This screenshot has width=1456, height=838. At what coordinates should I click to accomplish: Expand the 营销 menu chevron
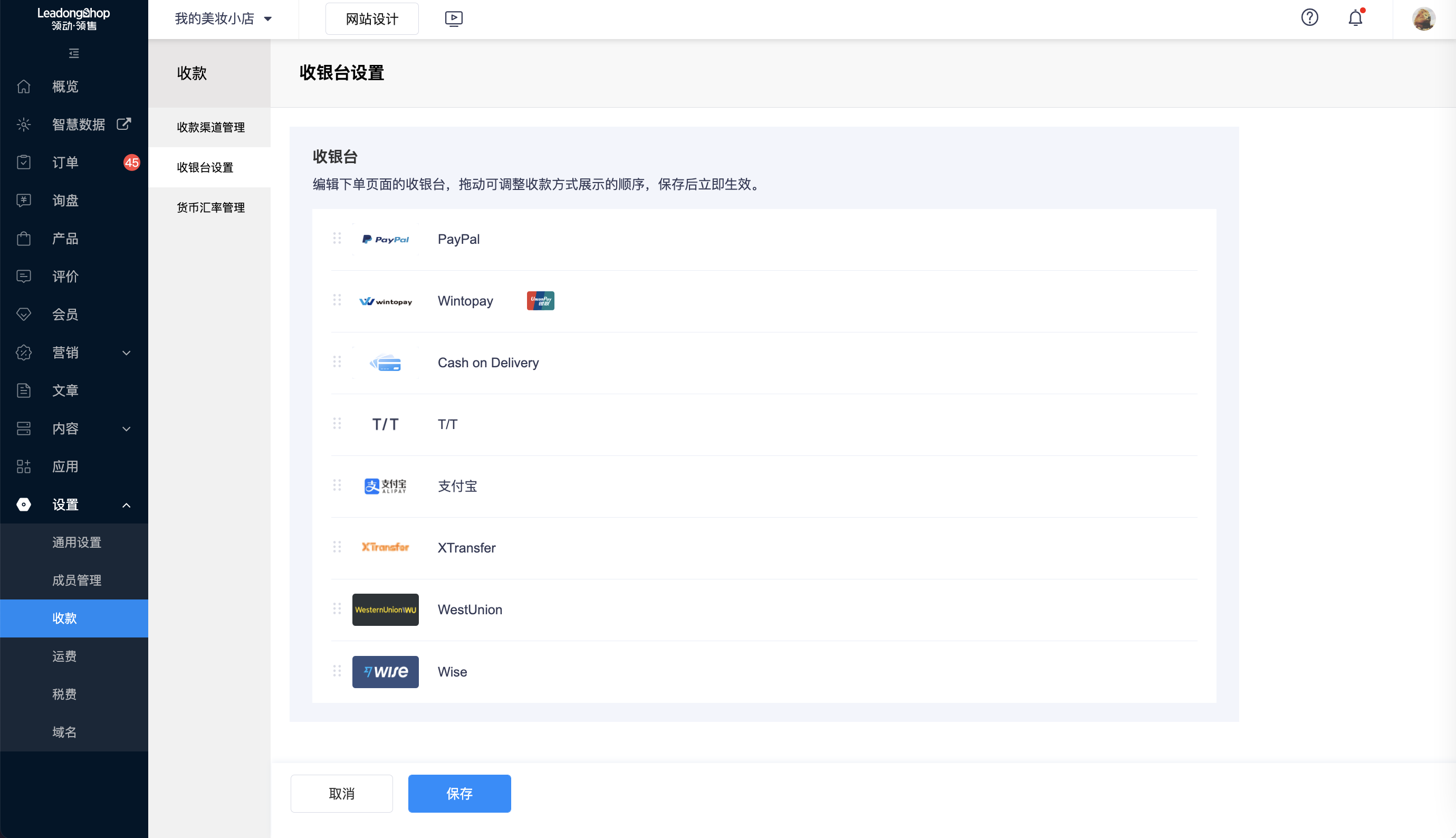(126, 353)
